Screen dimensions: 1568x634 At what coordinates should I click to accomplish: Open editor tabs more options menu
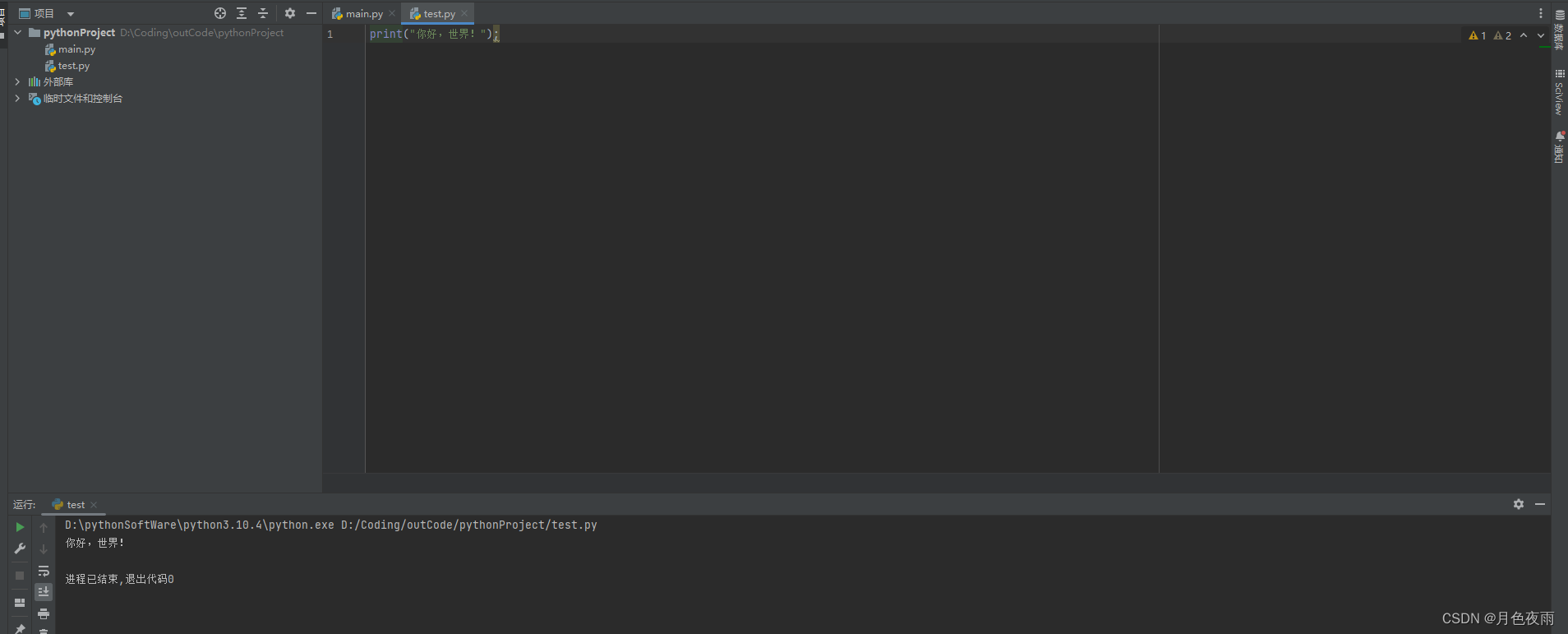point(1541,13)
